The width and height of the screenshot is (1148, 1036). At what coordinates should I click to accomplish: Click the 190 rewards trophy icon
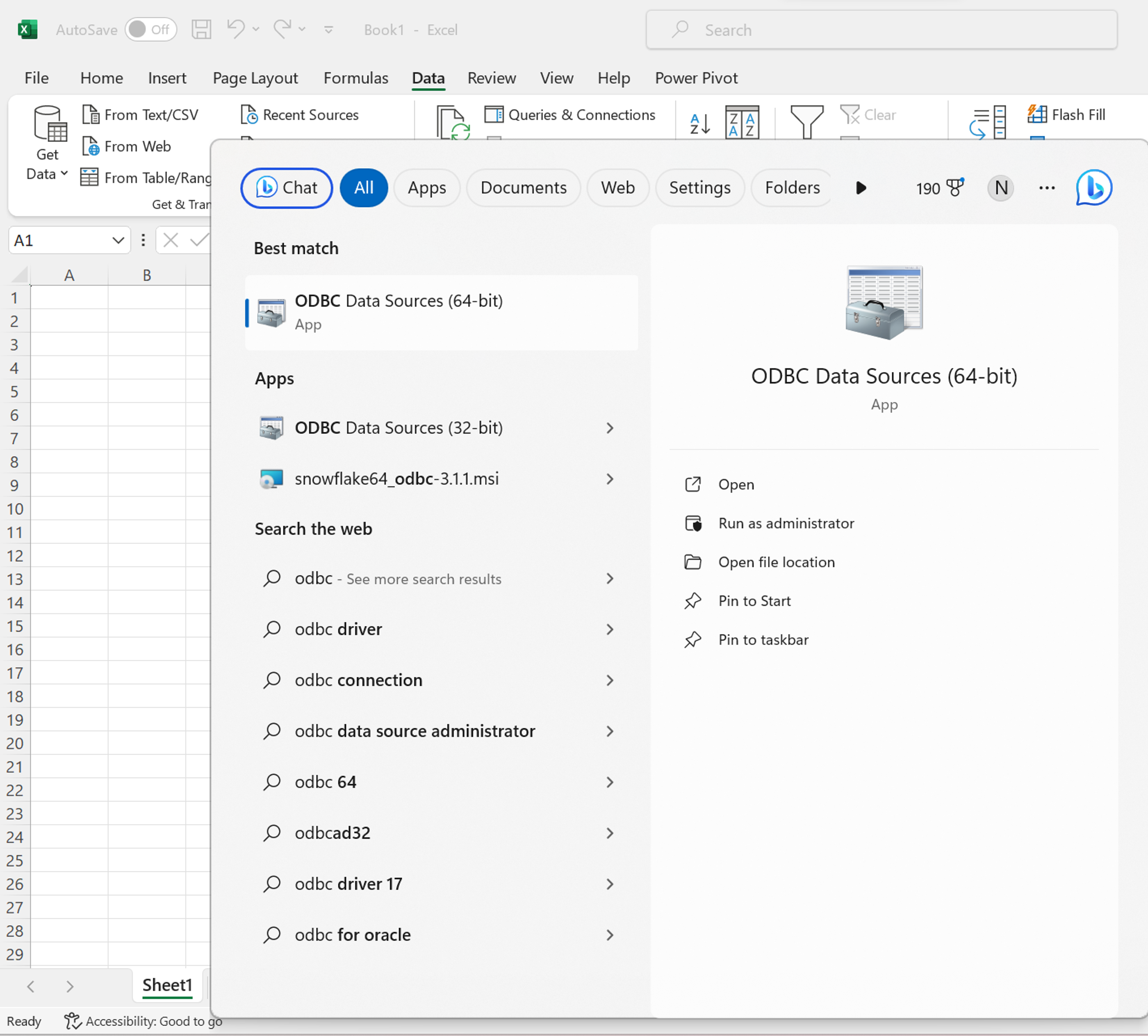pyautogui.click(x=956, y=187)
